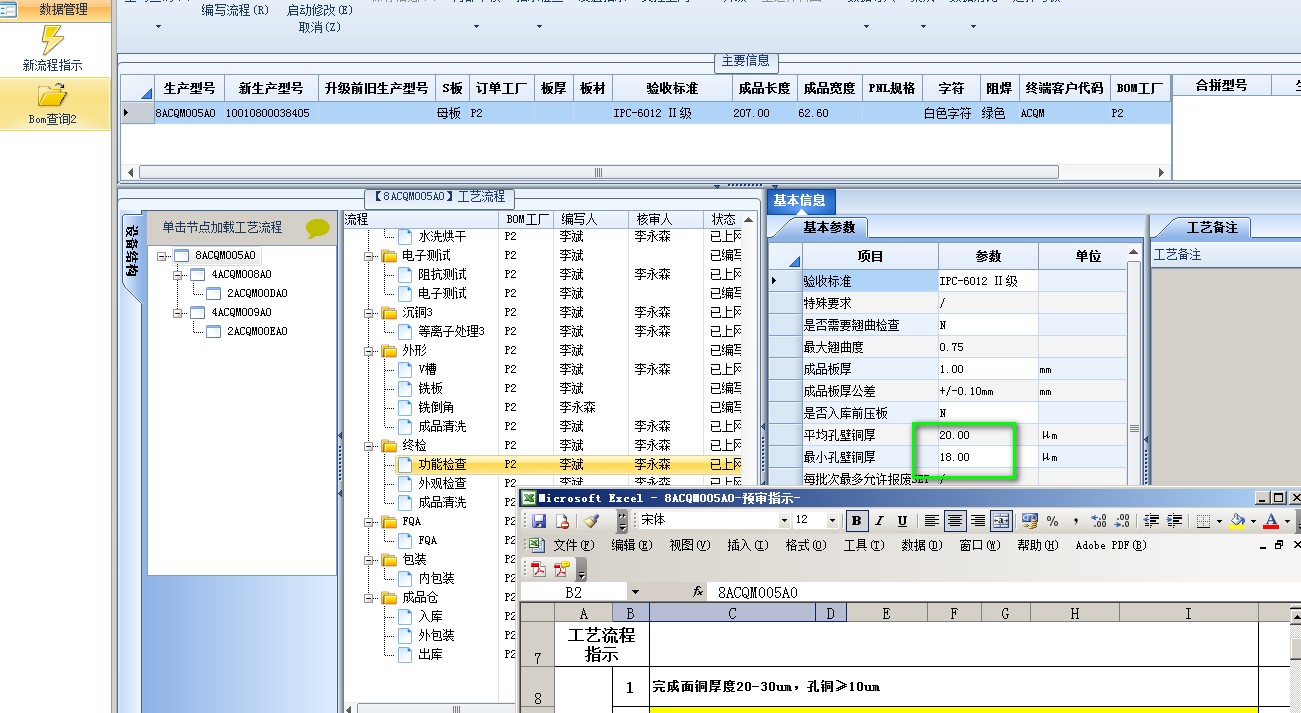Click the 启动修改(E) toolbar button
This screenshot has height=713, width=1301.
[319, 10]
